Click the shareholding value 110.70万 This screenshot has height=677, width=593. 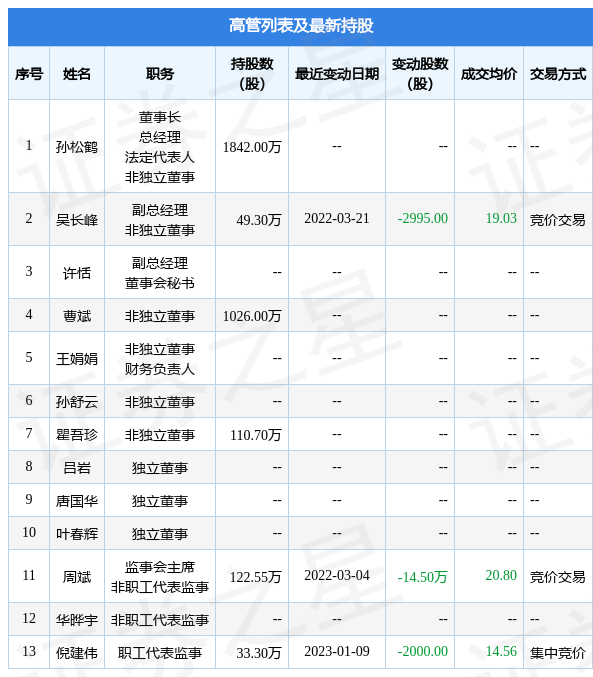pos(255,435)
